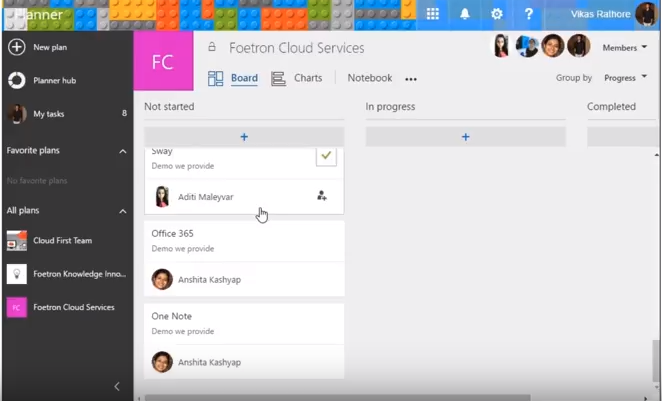The image size is (662, 401).
Task: Click the Planner hub circle icon
Action: click(x=17, y=80)
